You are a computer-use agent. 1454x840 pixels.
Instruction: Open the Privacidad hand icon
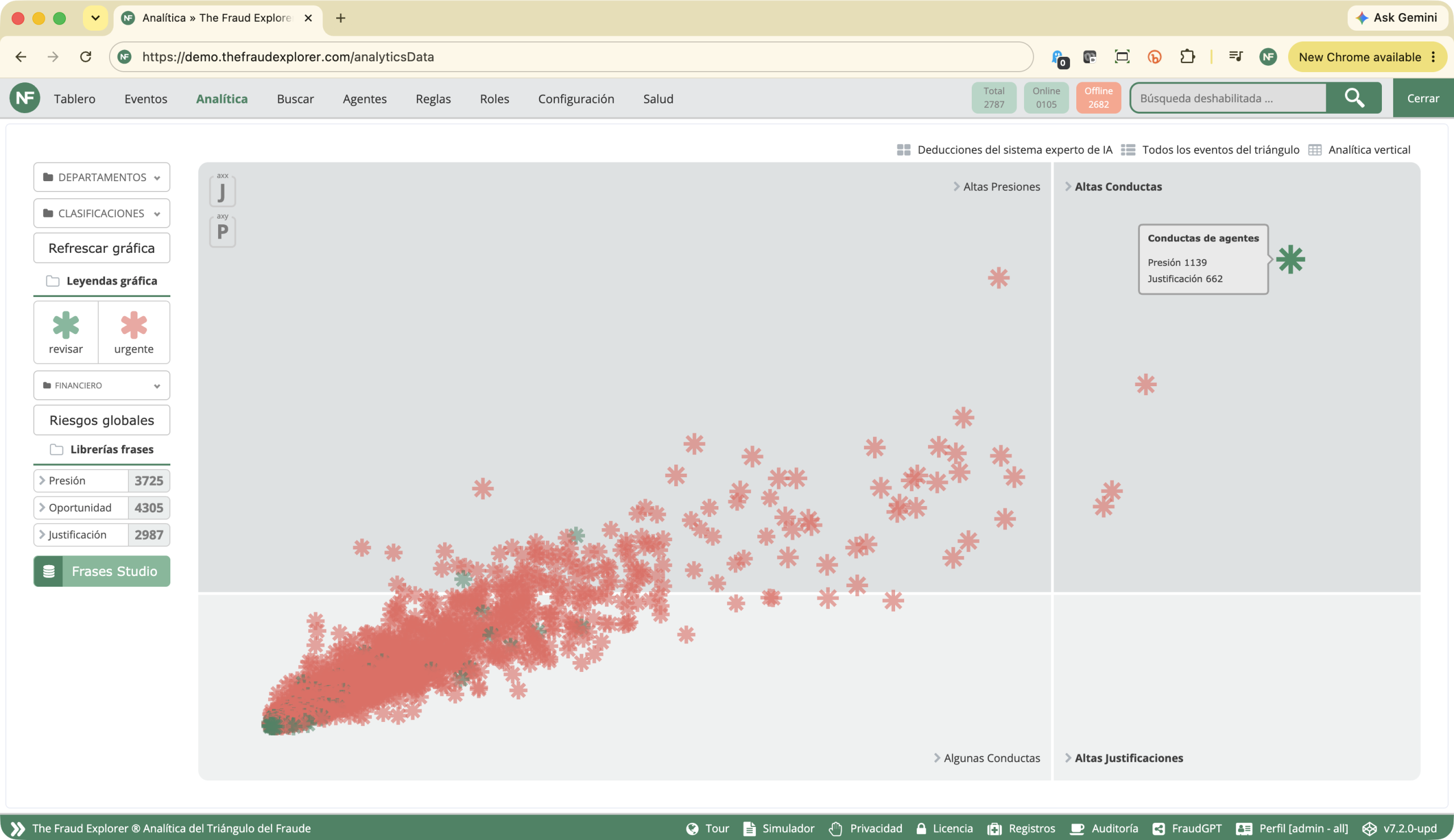click(x=835, y=829)
